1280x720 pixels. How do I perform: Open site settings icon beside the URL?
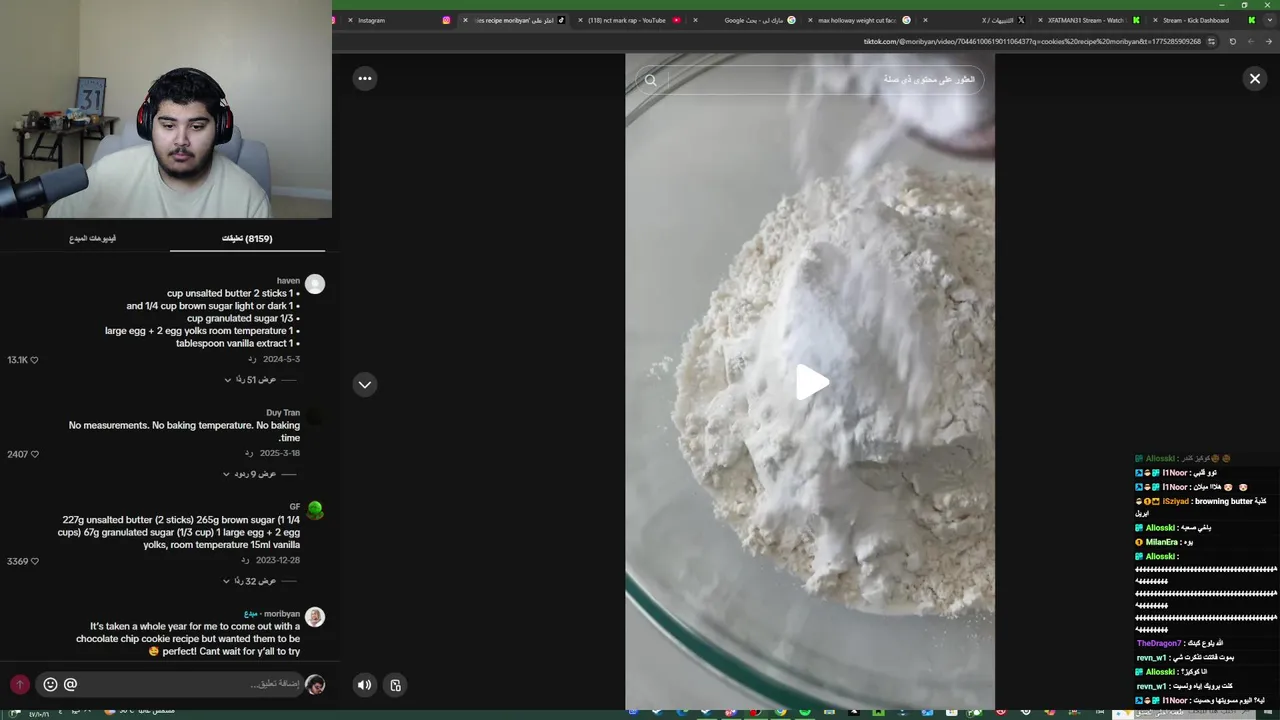point(1212,41)
